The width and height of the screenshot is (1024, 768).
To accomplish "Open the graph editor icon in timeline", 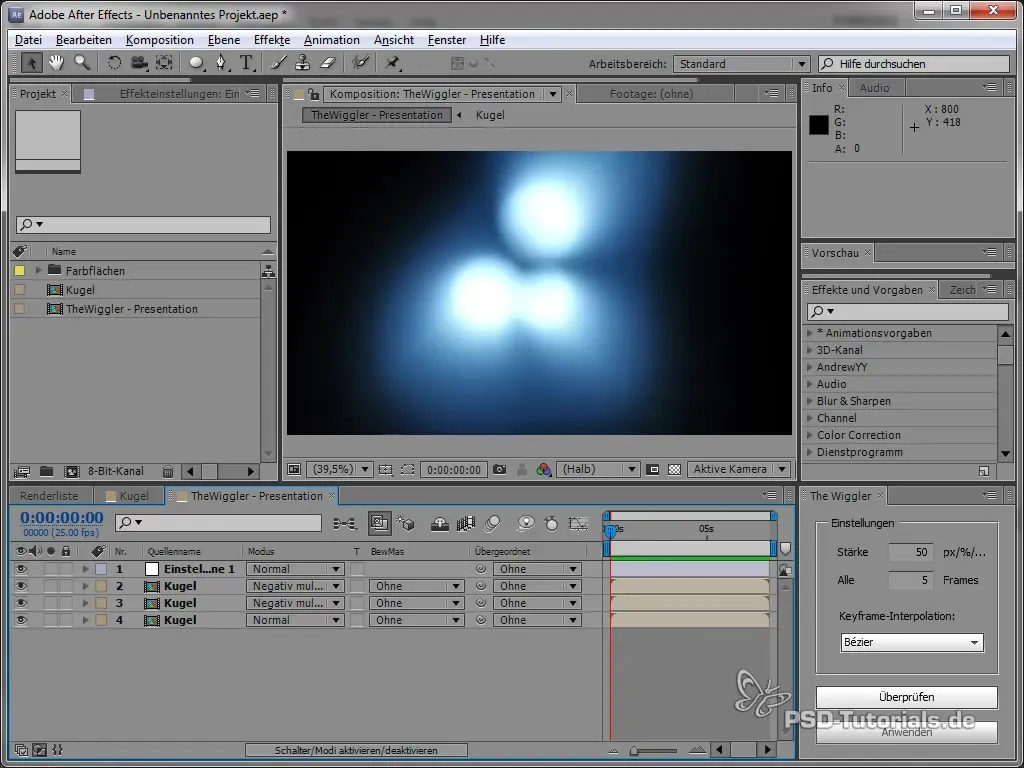I will pyautogui.click(x=578, y=523).
